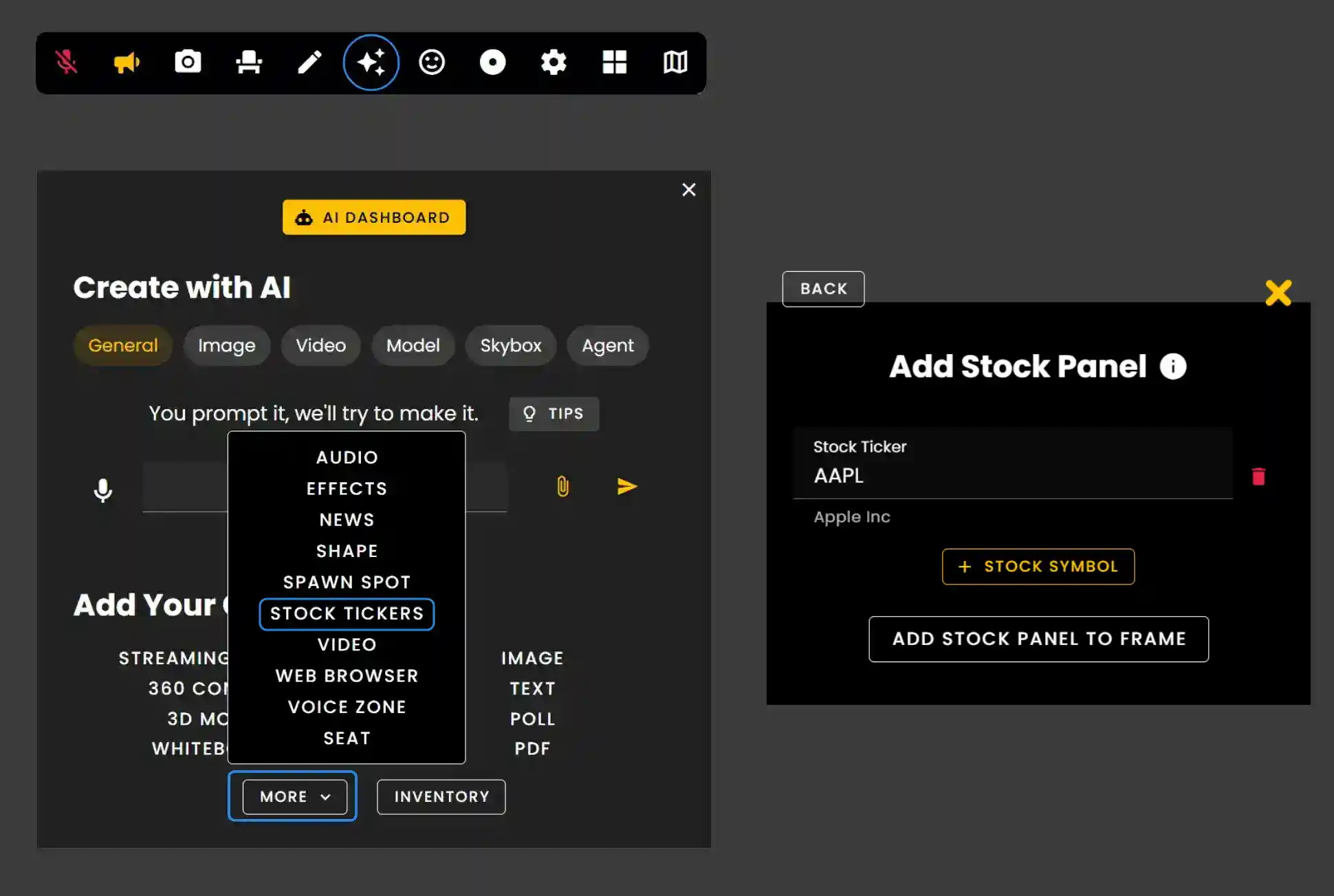Select STOCK TICKERS from the menu
The image size is (1334, 896).
347,613
